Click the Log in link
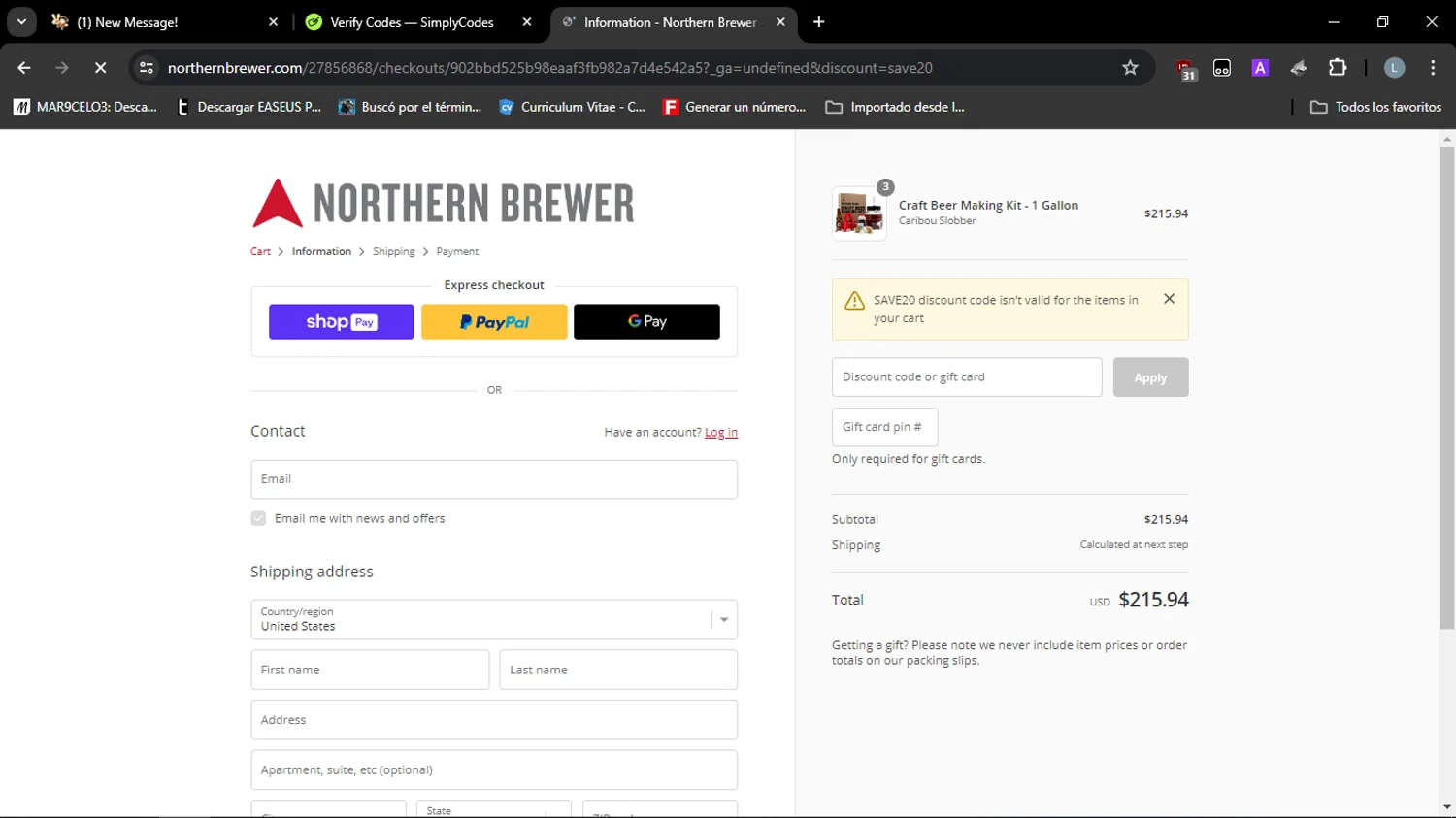This screenshot has height=818, width=1456. point(721,433)
